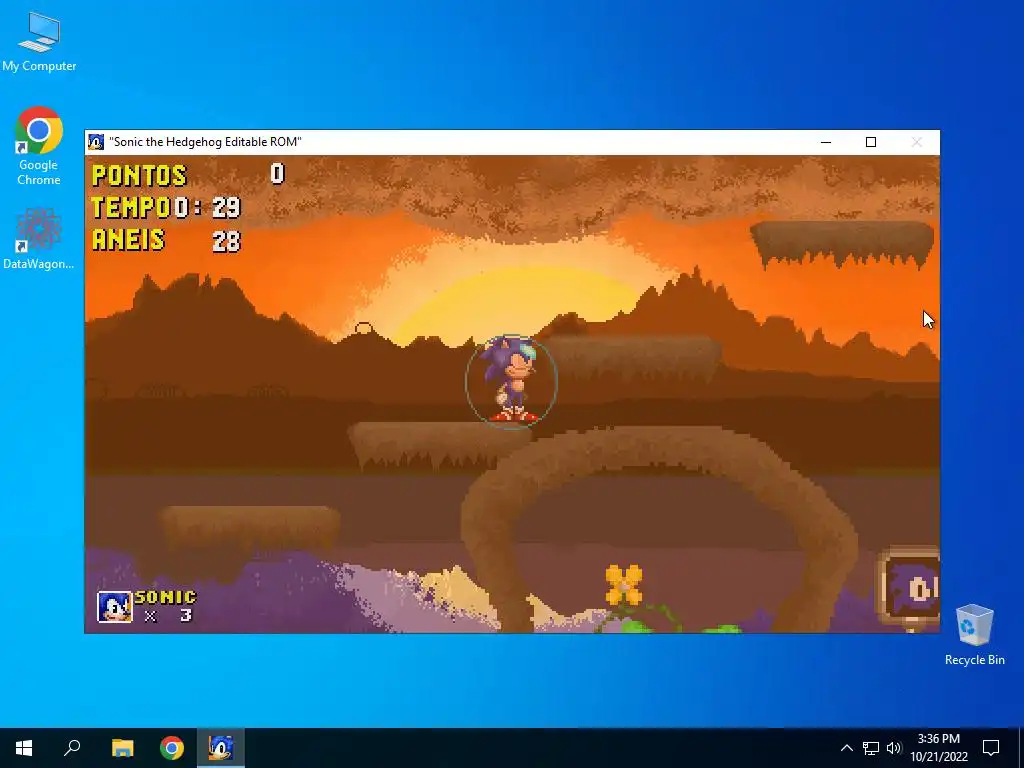Open the network status tray icon
1024x768 pixels.
[871, 748]
